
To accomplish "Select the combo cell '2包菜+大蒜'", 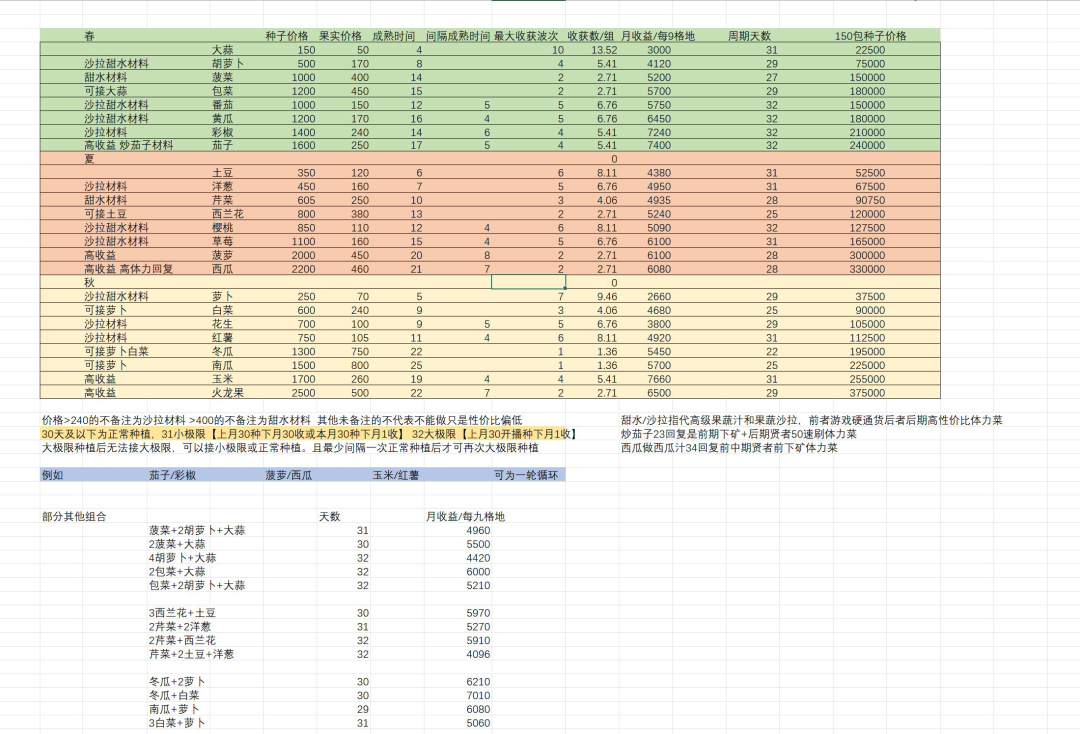I will 177,572.
